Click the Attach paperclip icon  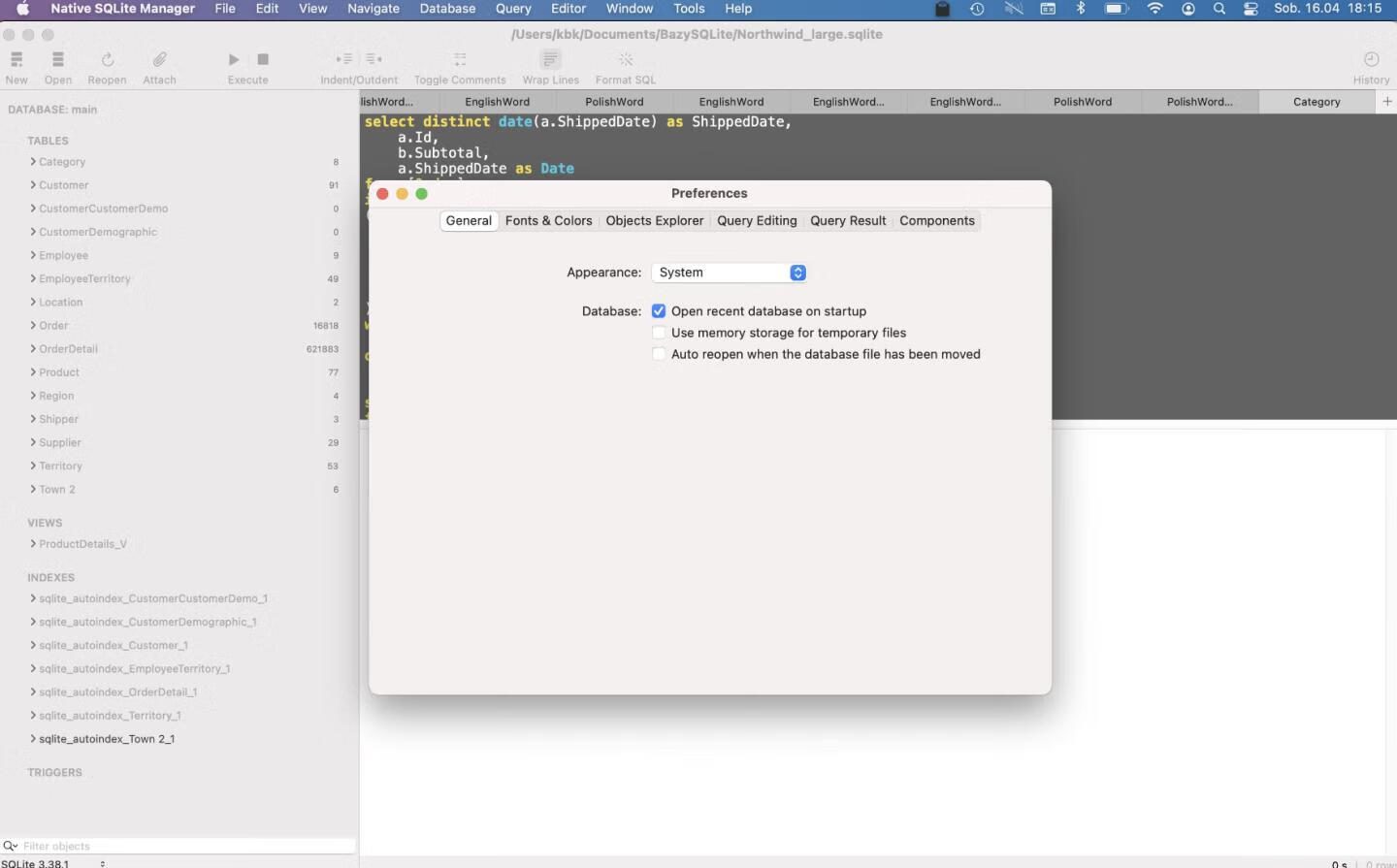(x=159, y=60)
